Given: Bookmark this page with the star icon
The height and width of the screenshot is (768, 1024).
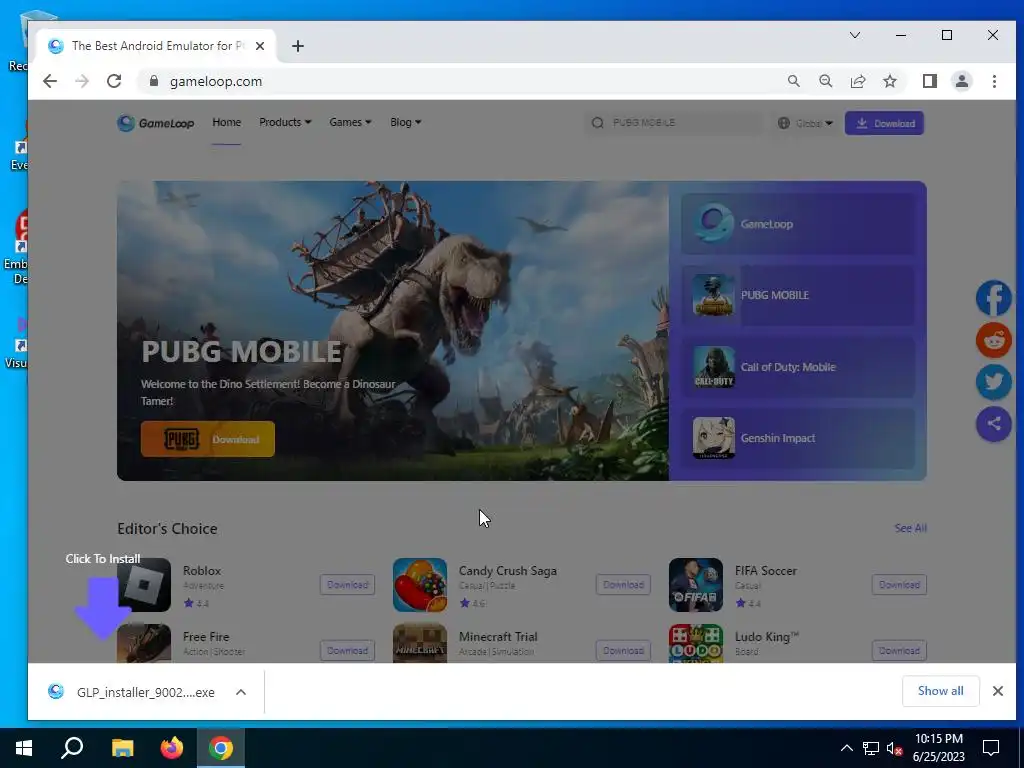Looking at the screenshot, I should tap(889, 81).
